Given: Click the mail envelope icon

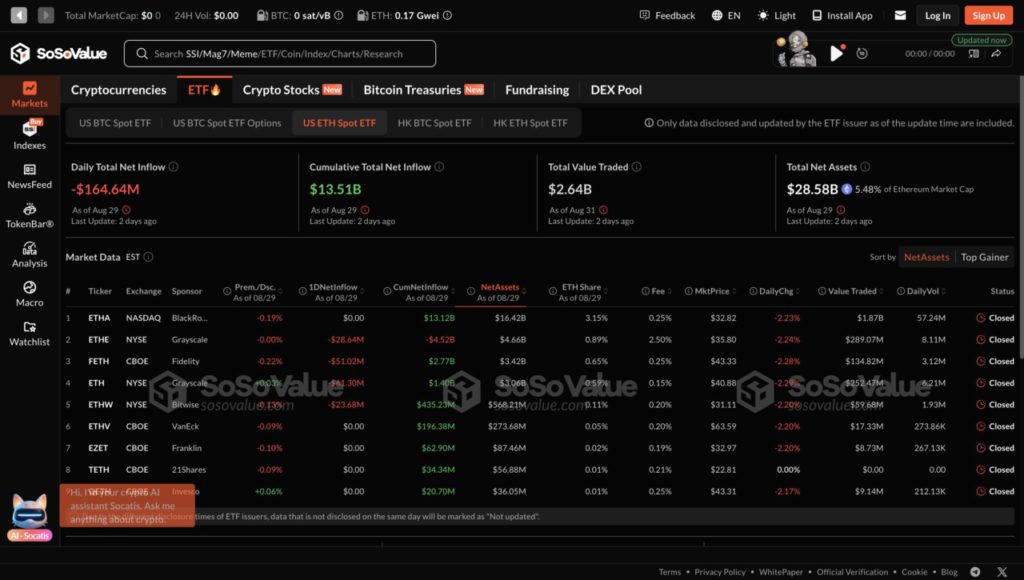Looking at the screenshot, I should [x=900, y=15].
